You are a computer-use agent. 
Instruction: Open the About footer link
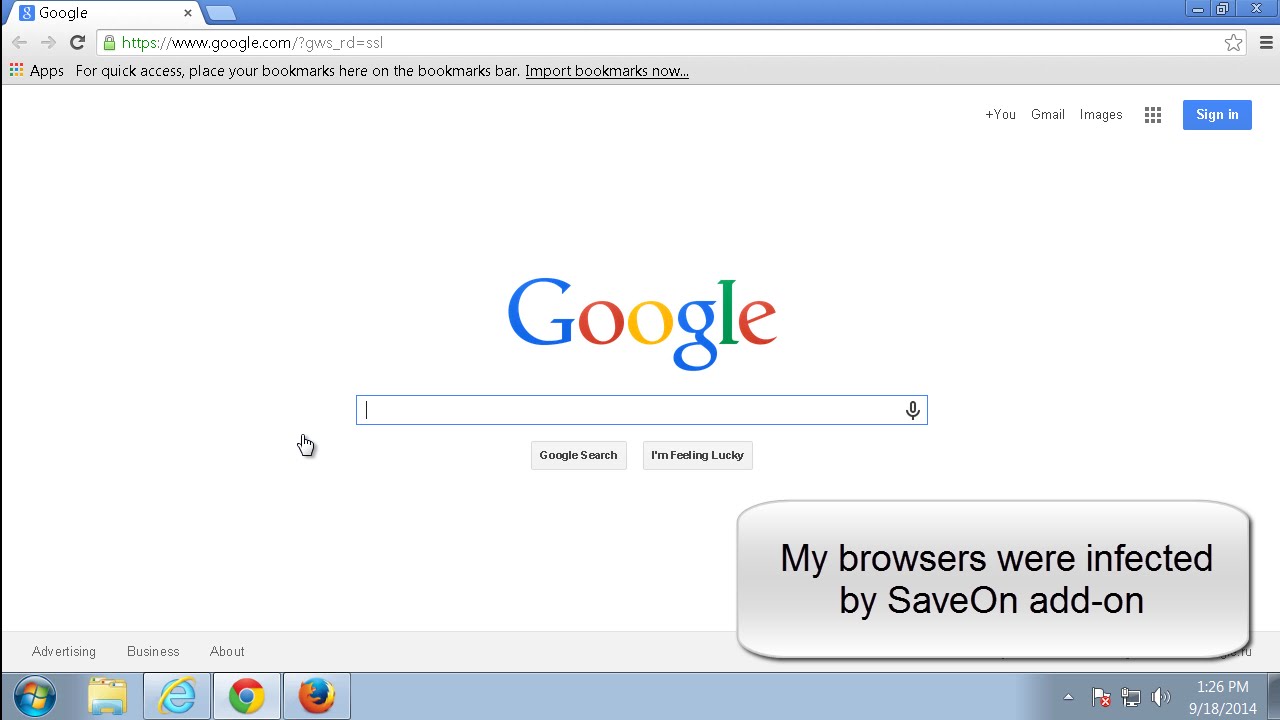(x=227, y=652)
